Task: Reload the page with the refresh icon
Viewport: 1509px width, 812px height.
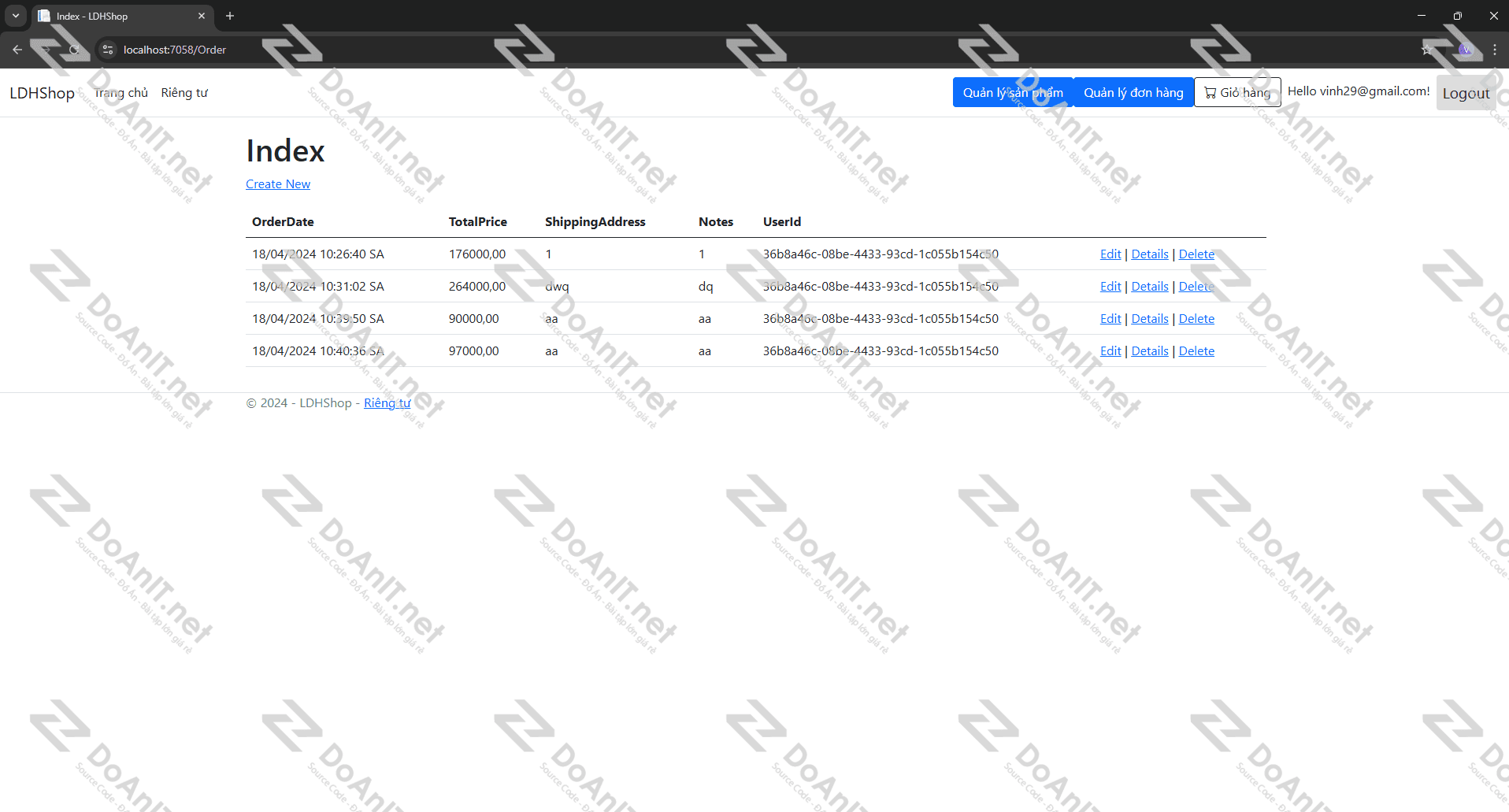Action: tap(74, 50)
